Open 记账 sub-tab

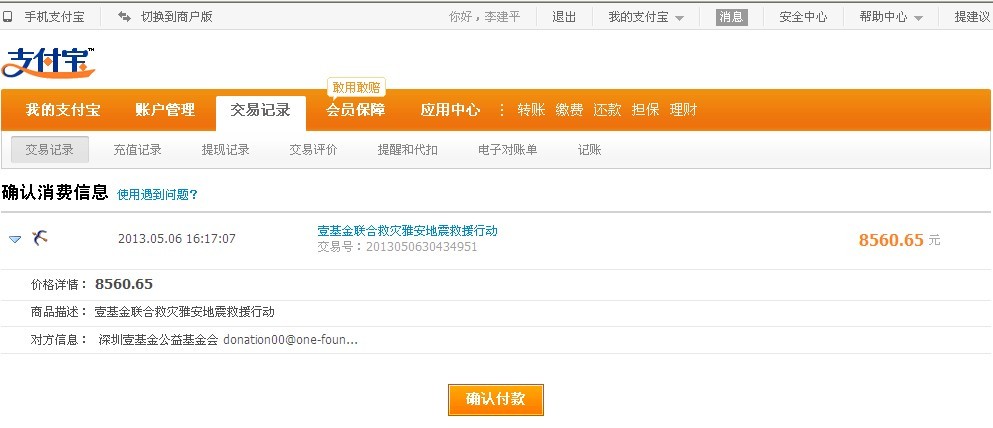[589, 150]
